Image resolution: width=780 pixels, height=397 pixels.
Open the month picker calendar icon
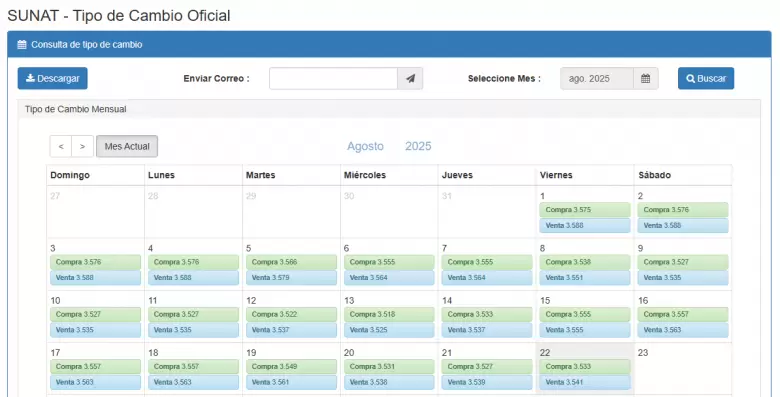[x=646, y=79]
